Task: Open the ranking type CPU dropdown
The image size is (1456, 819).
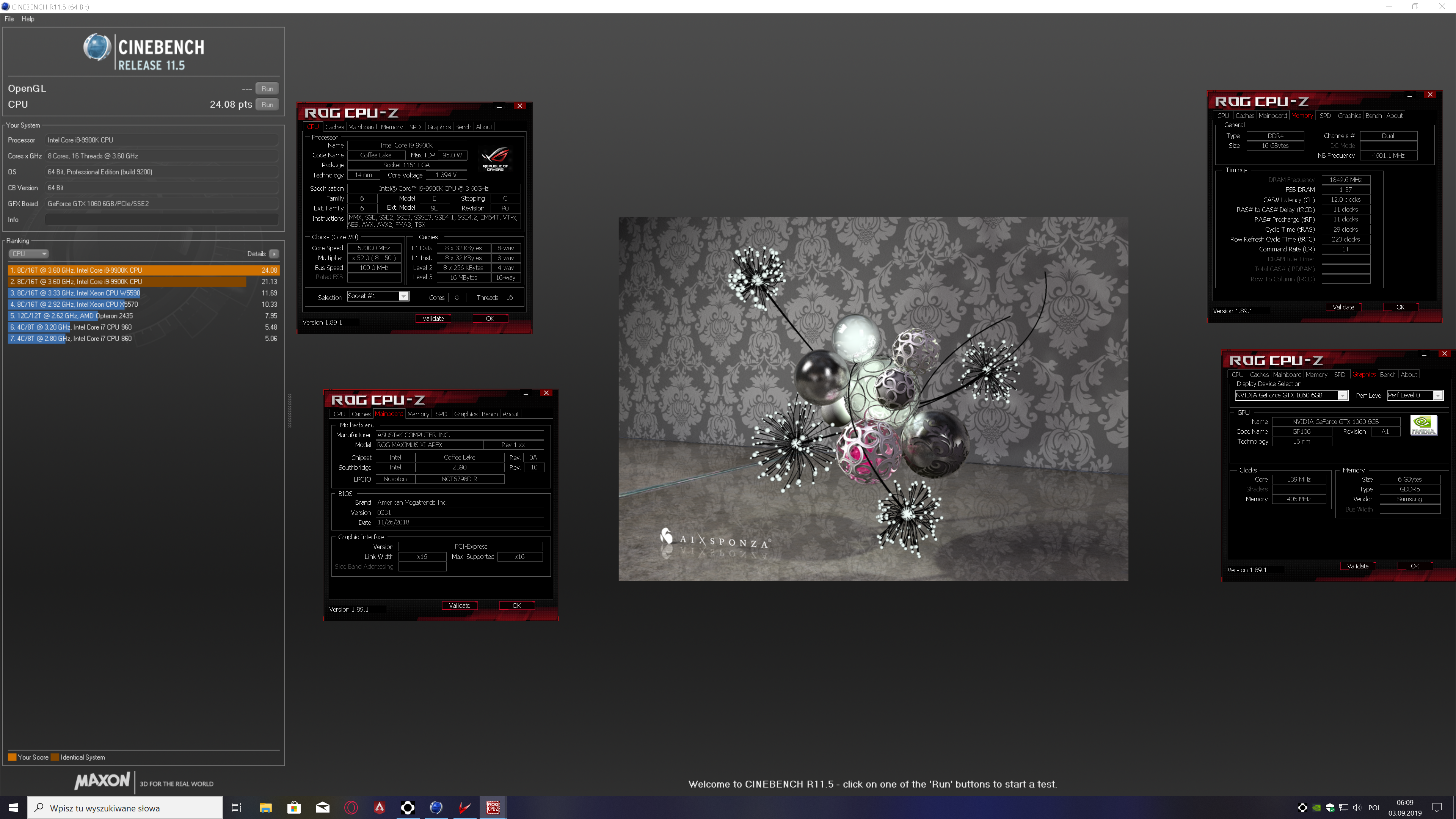Action: 29,254
